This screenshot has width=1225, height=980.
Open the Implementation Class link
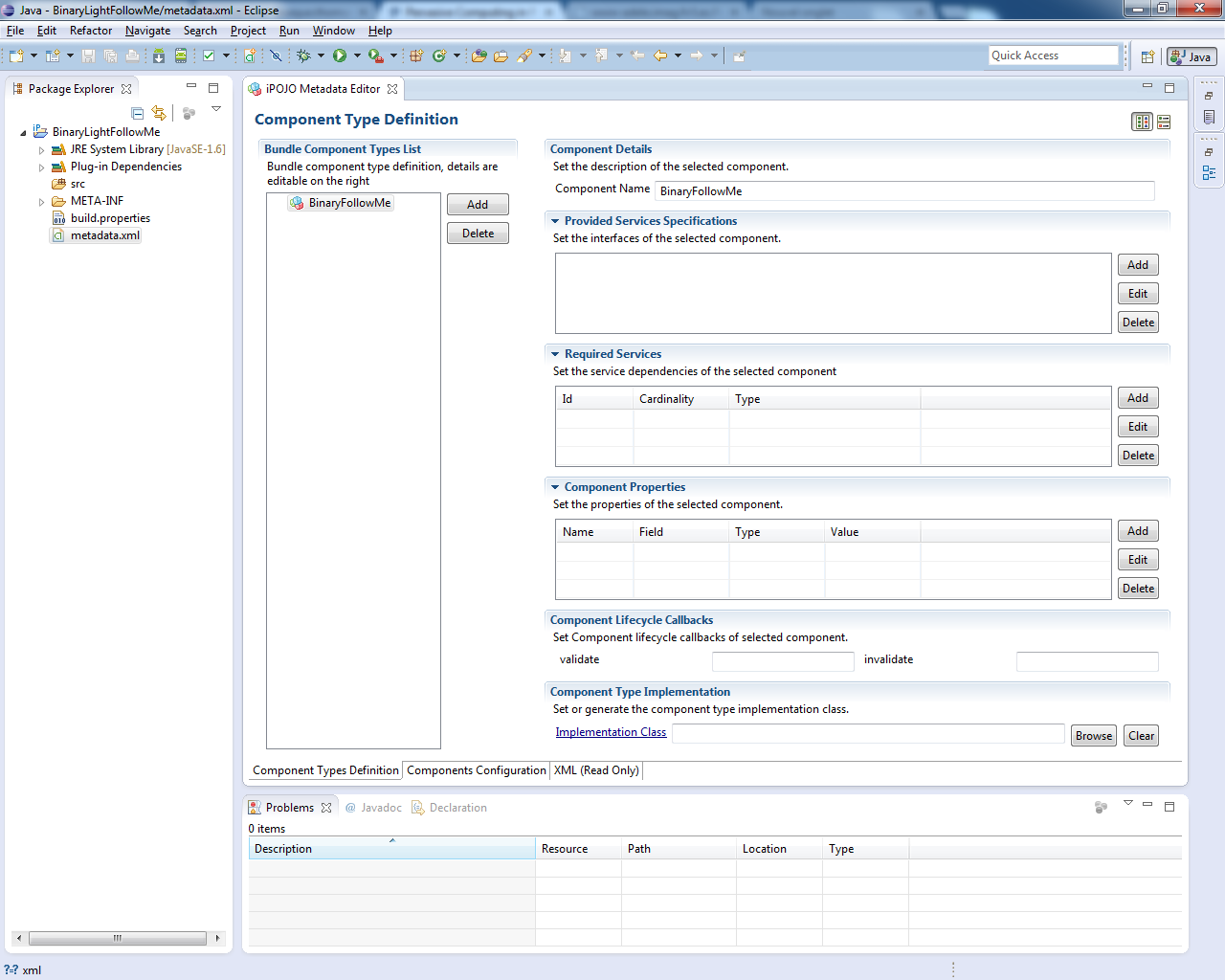pos(611,732)
